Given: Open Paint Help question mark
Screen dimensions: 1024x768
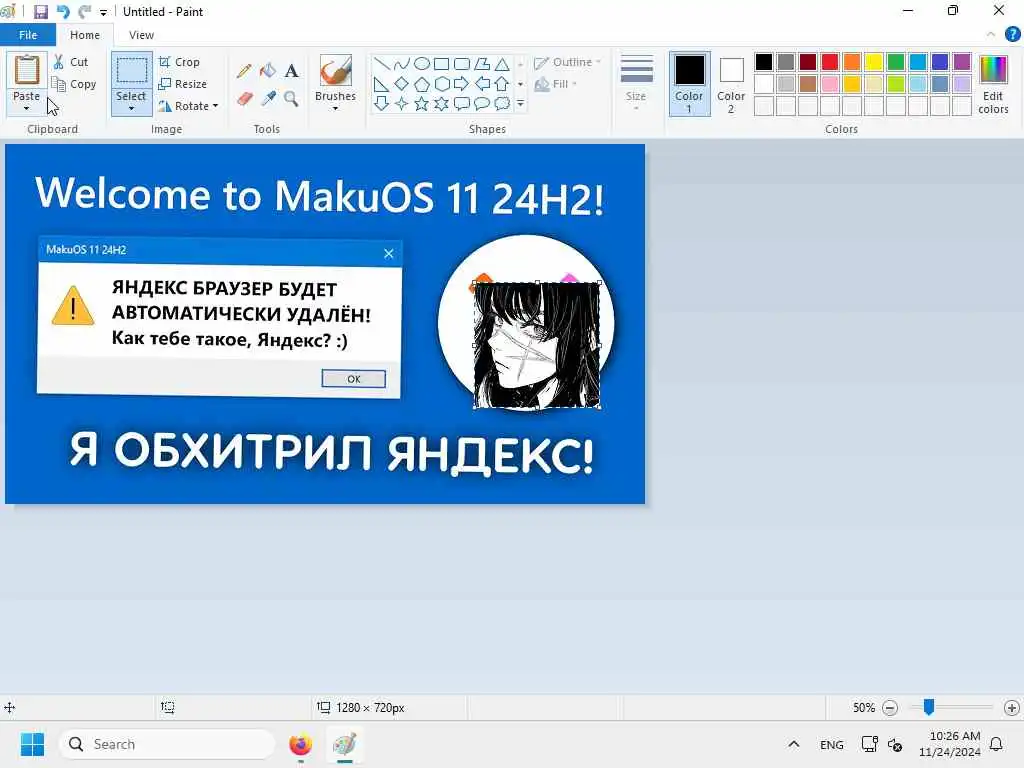Looking at the screenshot, I should (1012, 35).
